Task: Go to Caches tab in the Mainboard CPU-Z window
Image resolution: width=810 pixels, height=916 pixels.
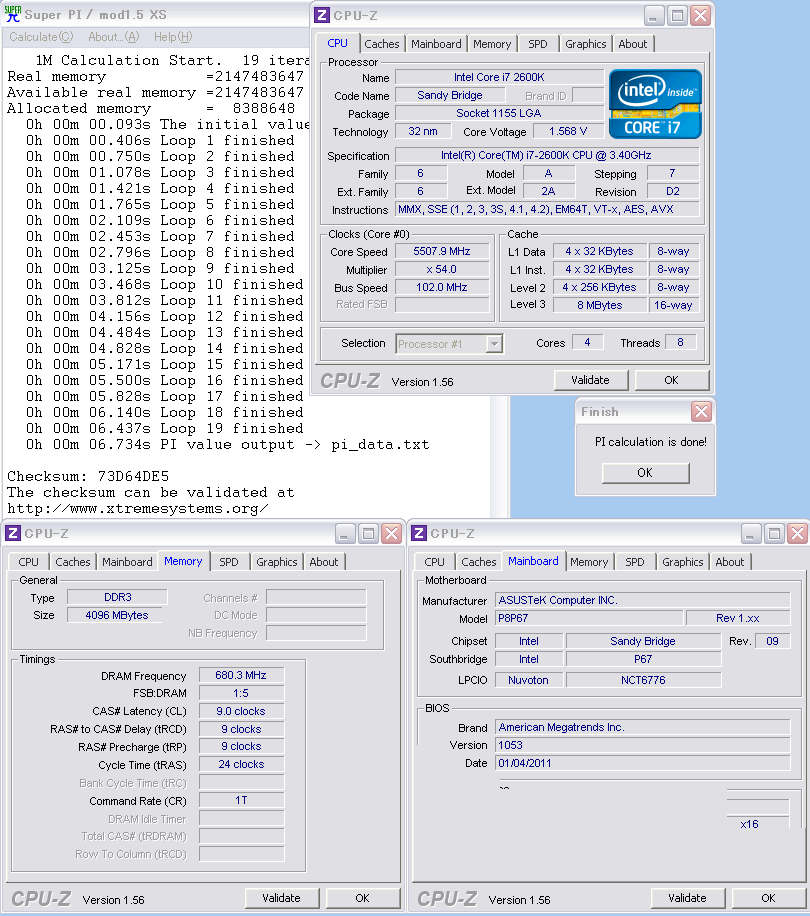Action: tap(479, 562)
